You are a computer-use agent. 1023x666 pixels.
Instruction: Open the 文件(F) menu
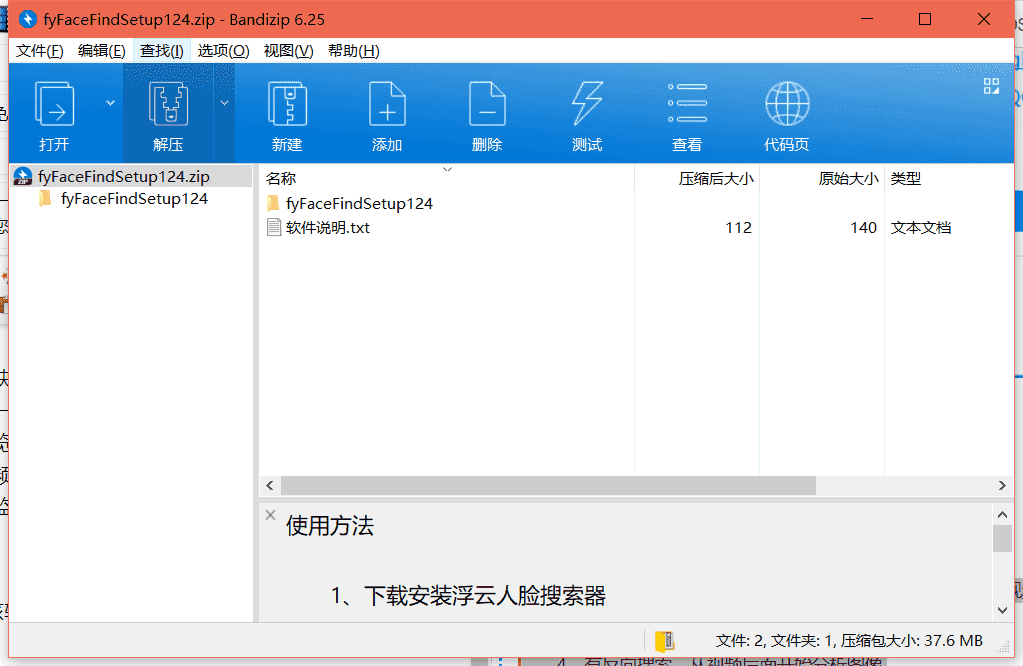point(40,51)
